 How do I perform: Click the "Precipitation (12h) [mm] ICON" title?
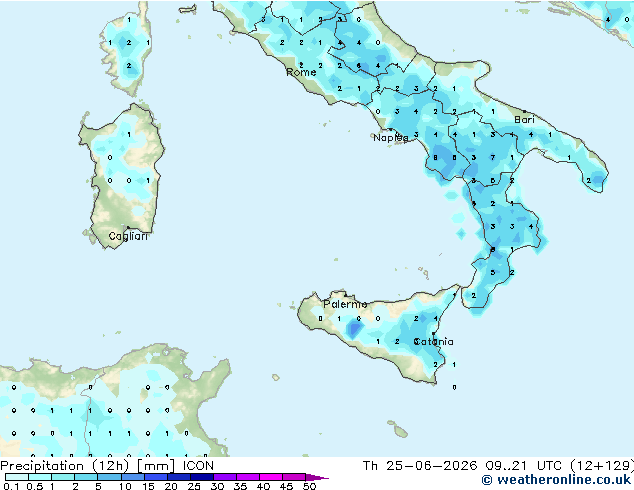(107, 466)
